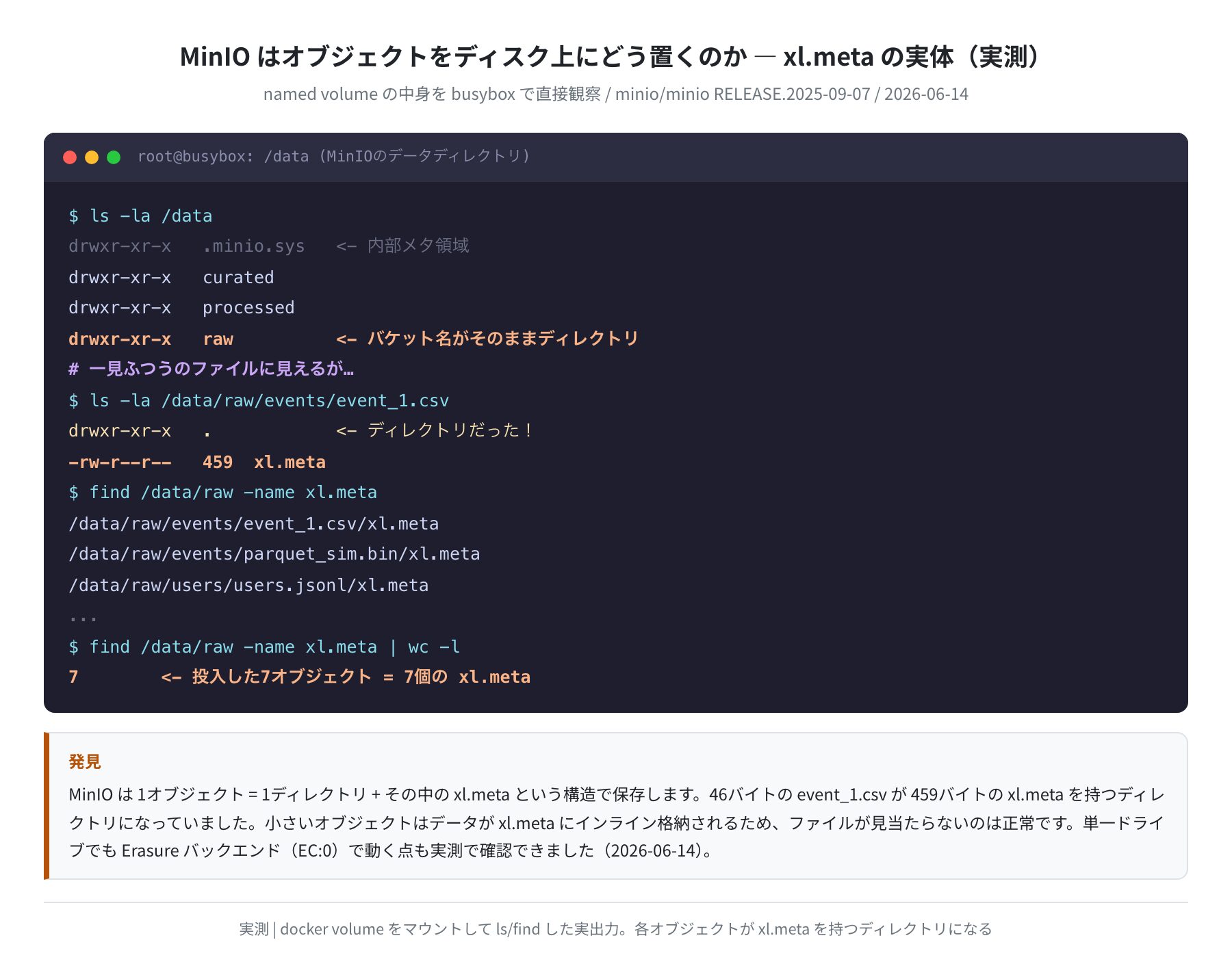Click the '発見' callout heading
Screen dimensions: 1232x966
pos(85,761)
